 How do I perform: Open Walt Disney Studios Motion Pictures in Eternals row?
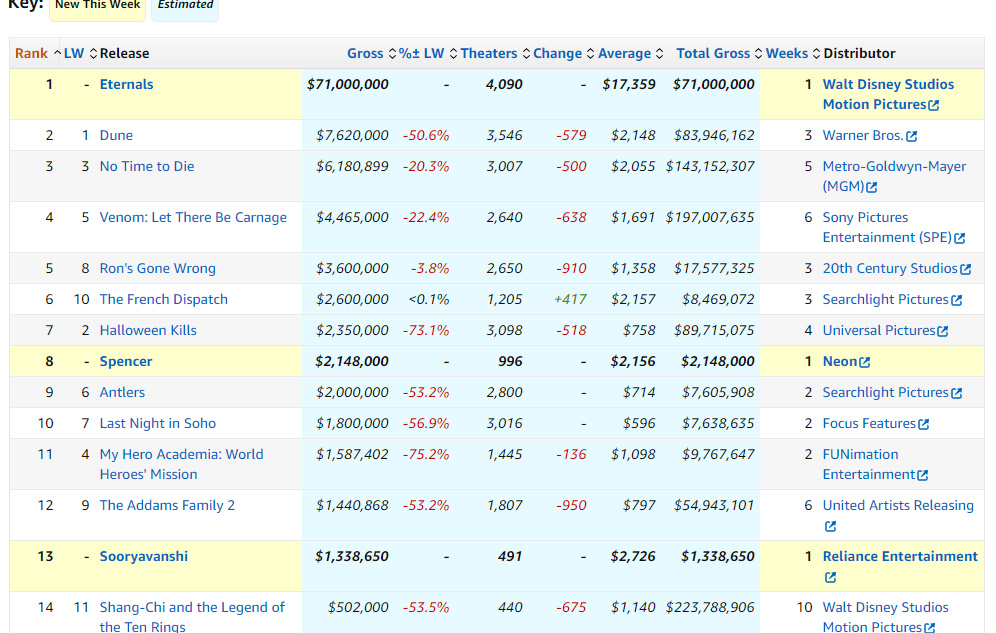pyautogui.click(x=888, y=94)
